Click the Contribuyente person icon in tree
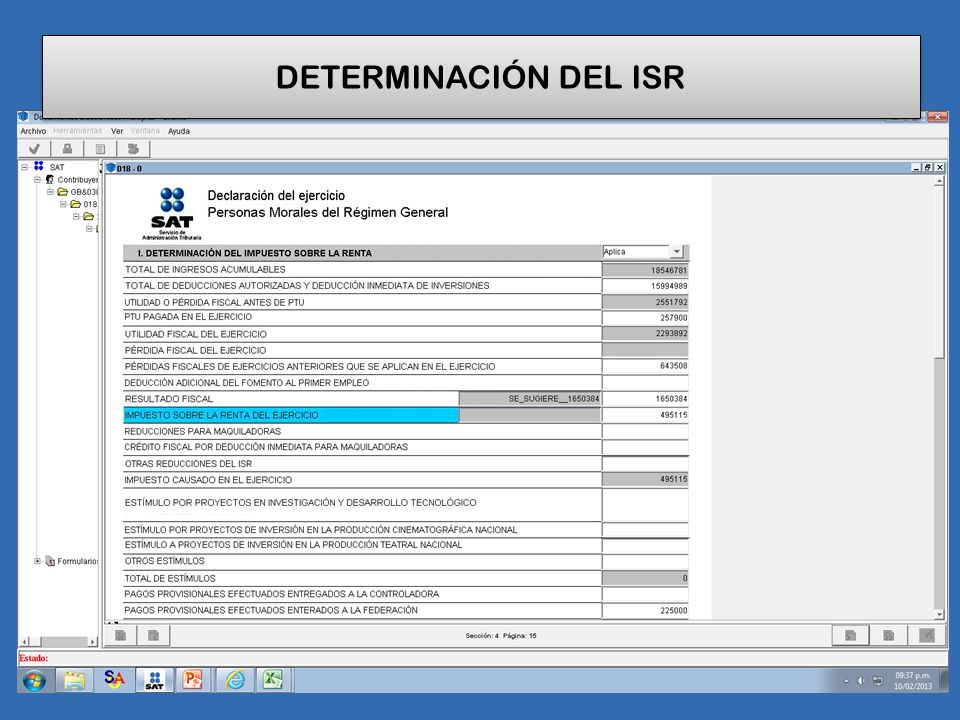960x720 pixels. [x=50, y=179]
